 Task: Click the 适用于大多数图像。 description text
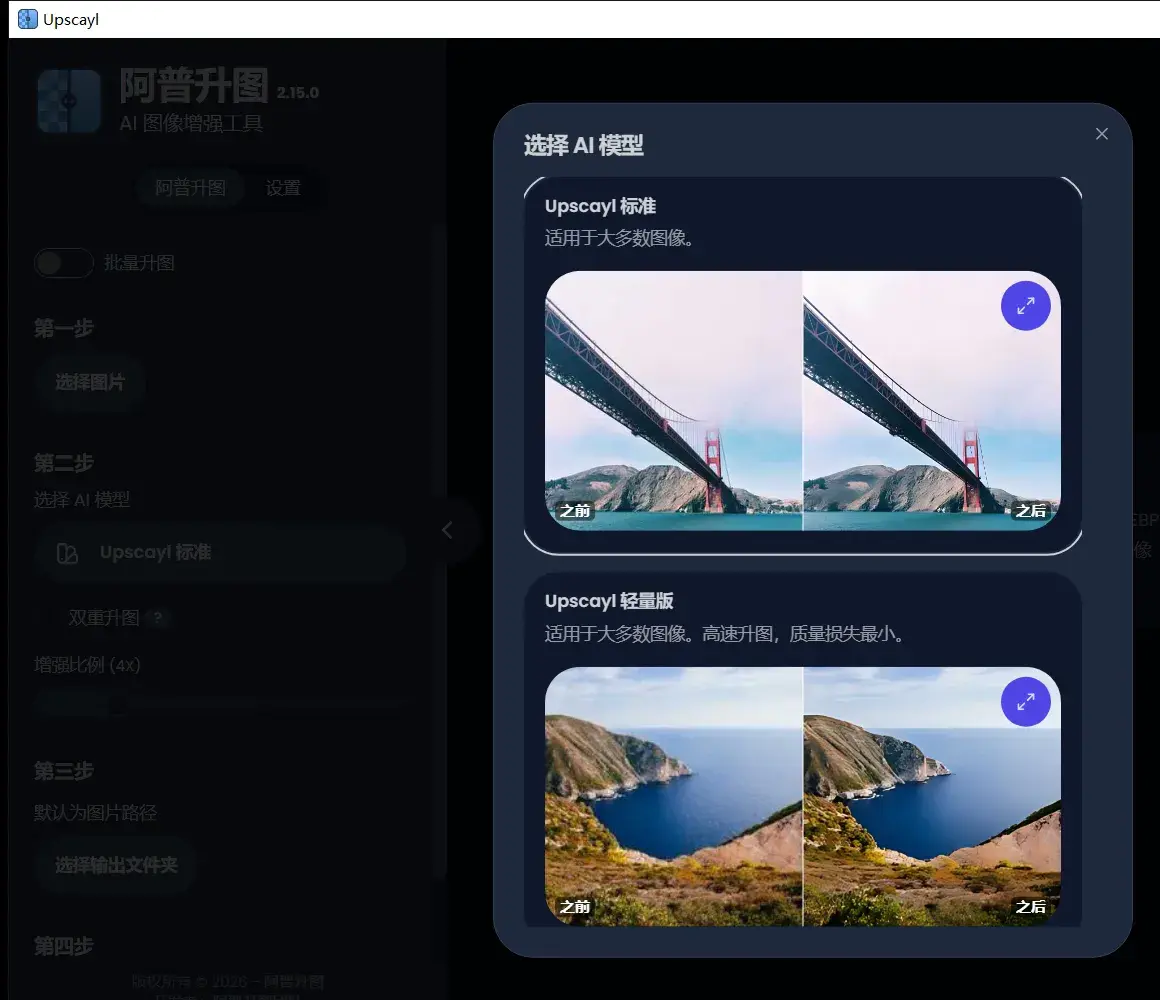[x=619, y=238]
